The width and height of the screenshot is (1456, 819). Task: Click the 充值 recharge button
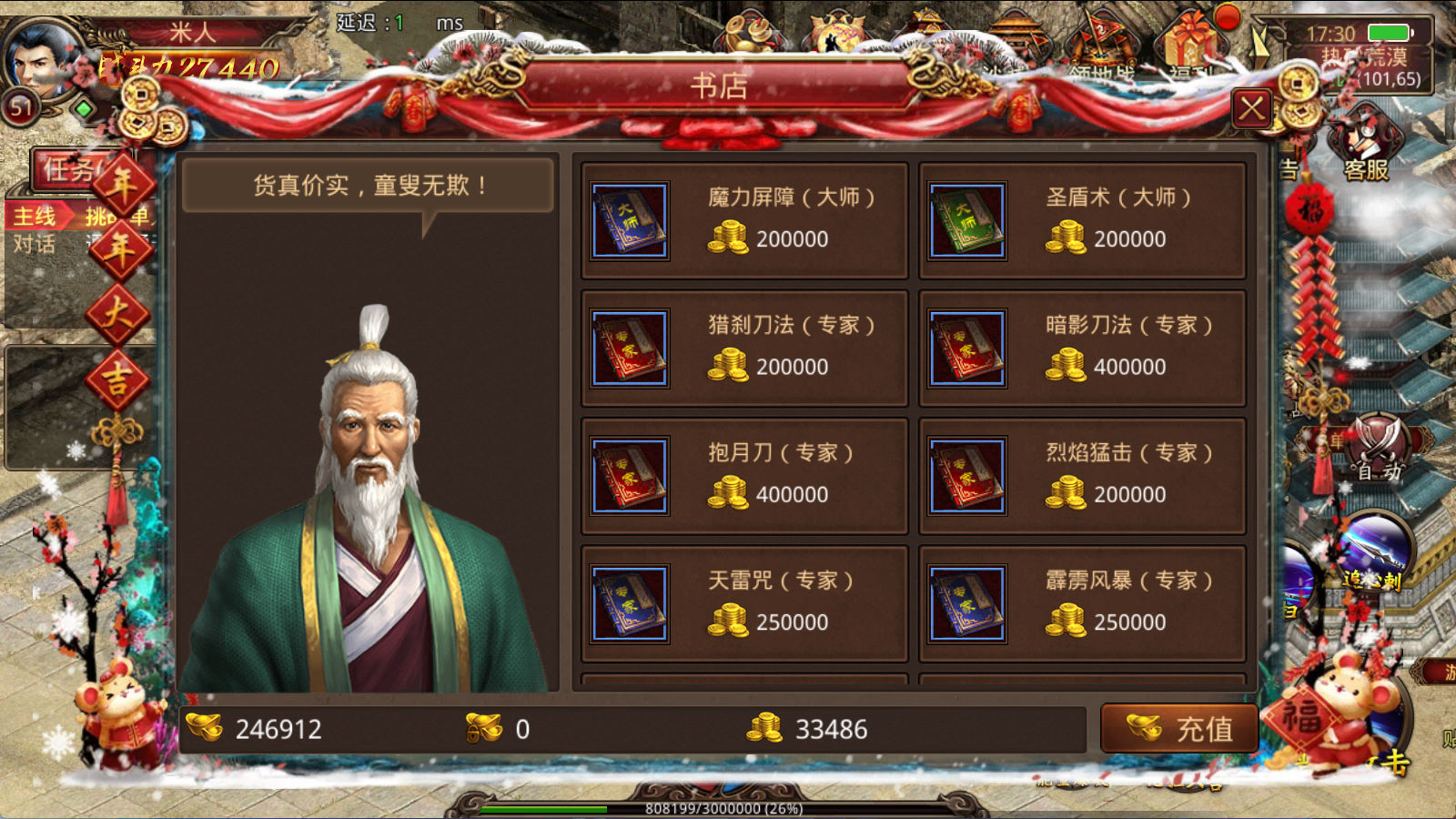(1179, 728)
